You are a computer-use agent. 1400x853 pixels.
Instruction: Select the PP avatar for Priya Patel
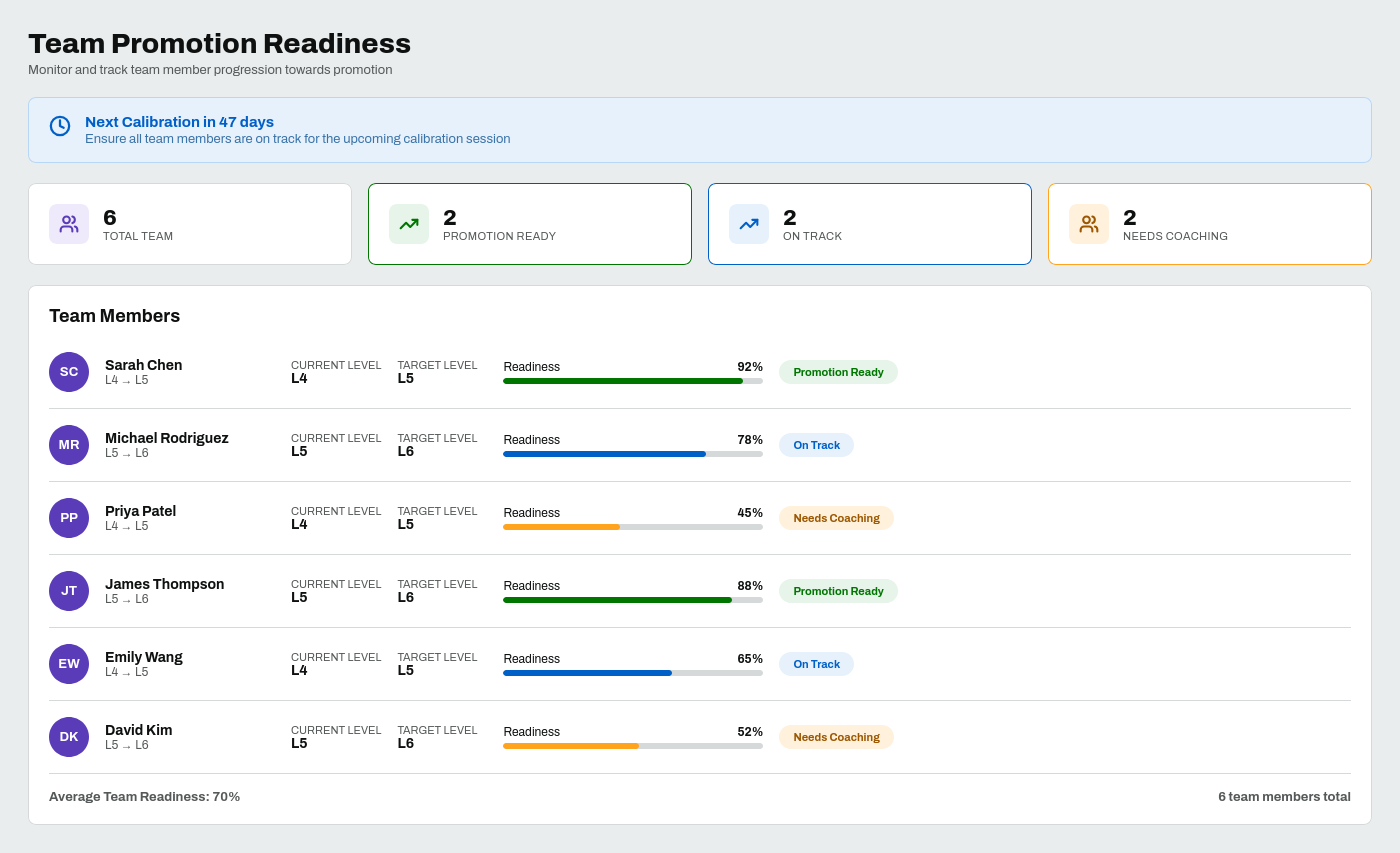[69, 518]
